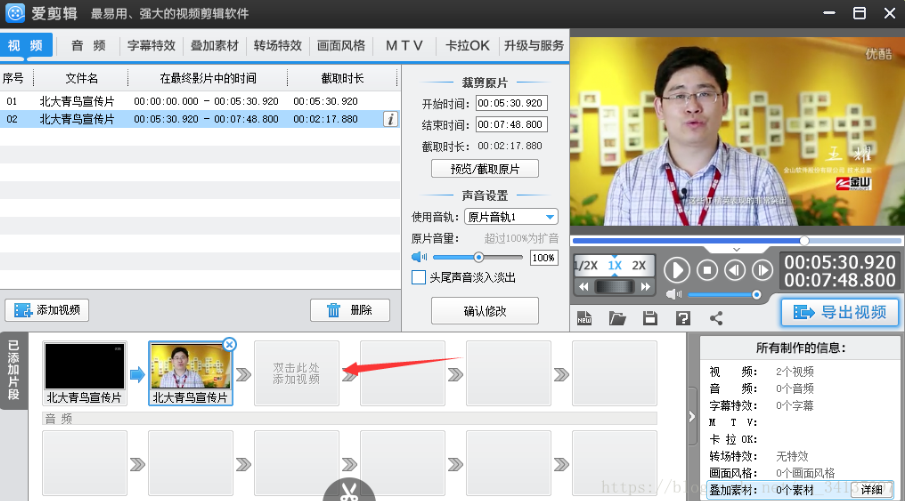
Task: Open 升级与服务 tab
Action: 533,46
